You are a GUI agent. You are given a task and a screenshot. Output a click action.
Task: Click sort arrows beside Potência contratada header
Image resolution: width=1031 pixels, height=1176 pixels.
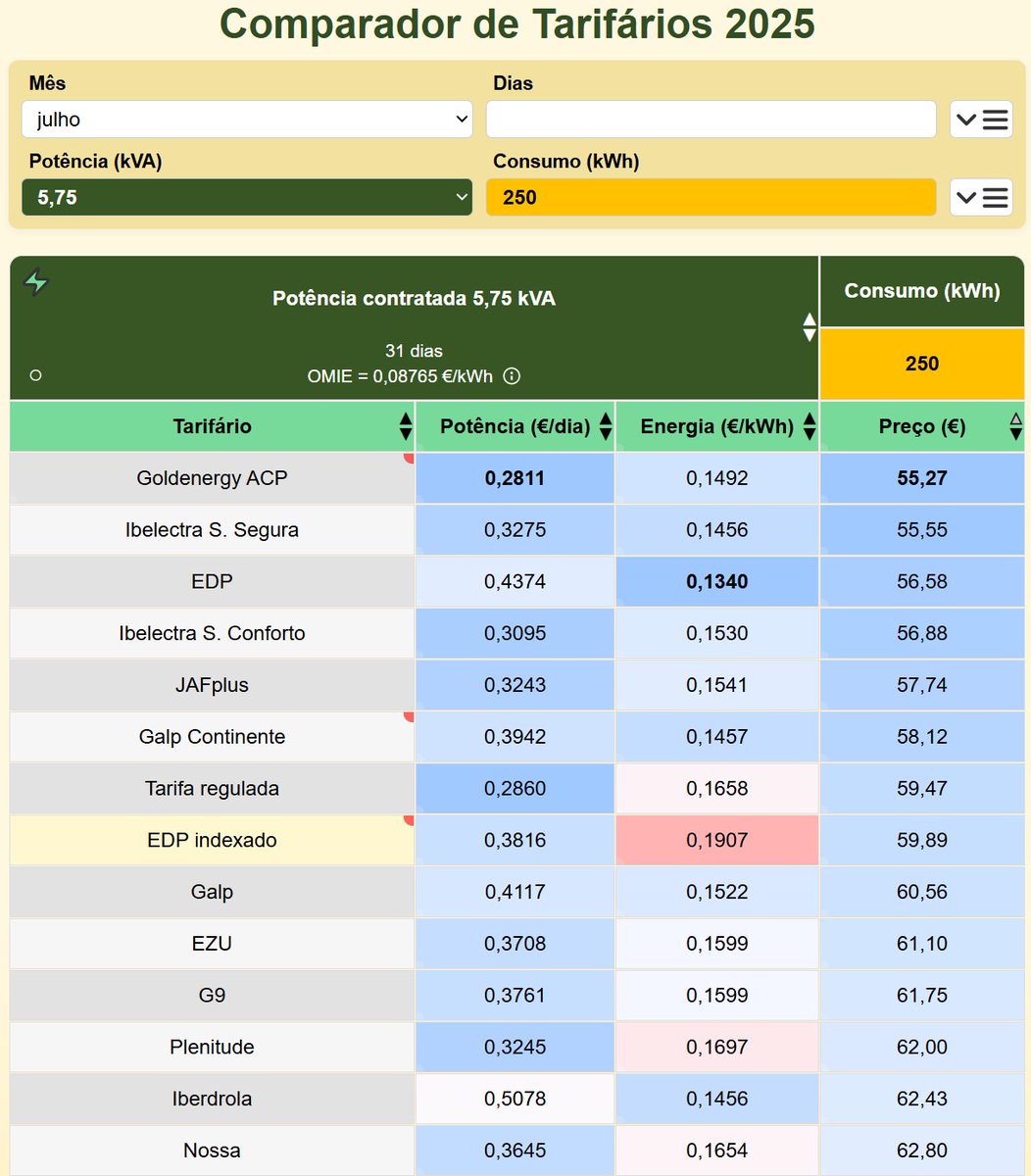[x=810, y=327]
